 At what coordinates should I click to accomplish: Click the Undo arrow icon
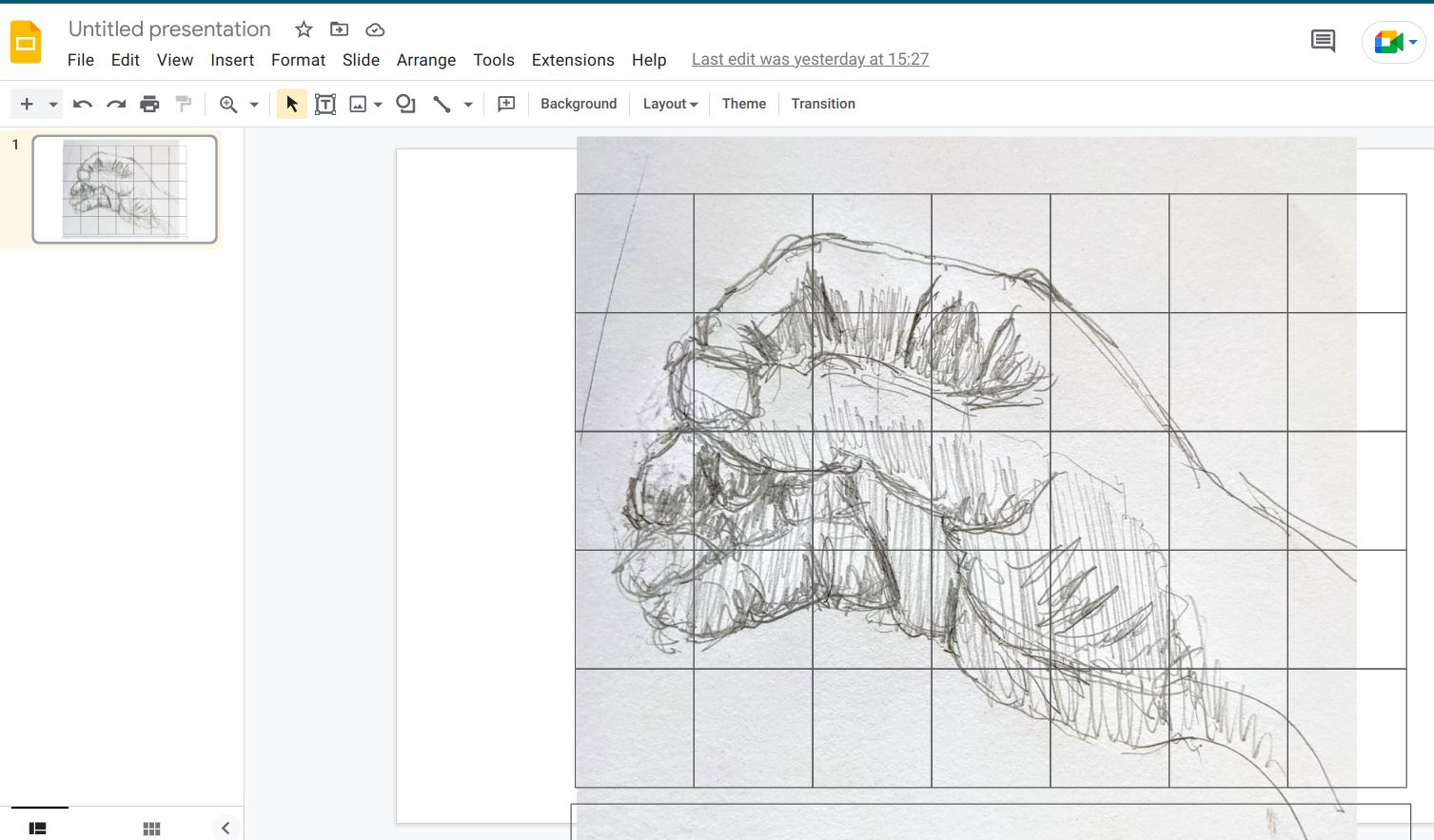coord(83,104)
